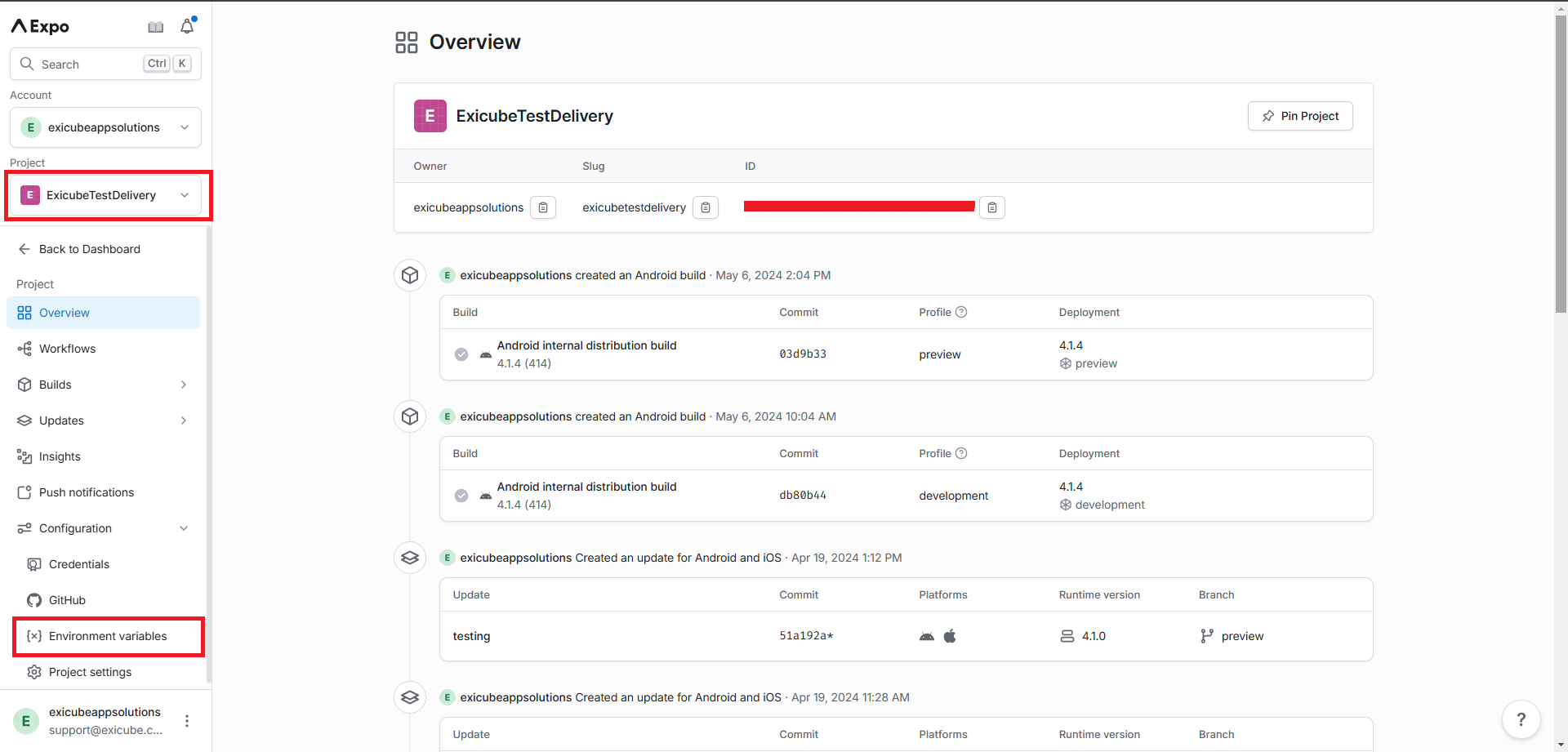This screenshot has width=1568, height=752.
Task: Copy the project ID
Action: pos(991,207)
